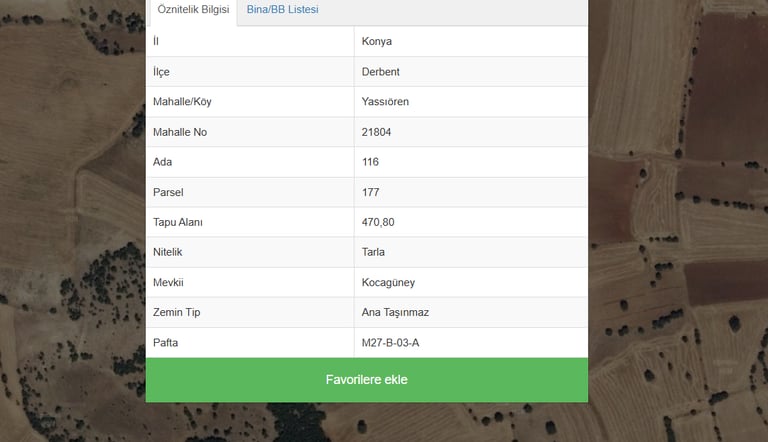This screenshot has width=768, height=442.
Task: Select the Yassıören value
Action: coord(385,102)
